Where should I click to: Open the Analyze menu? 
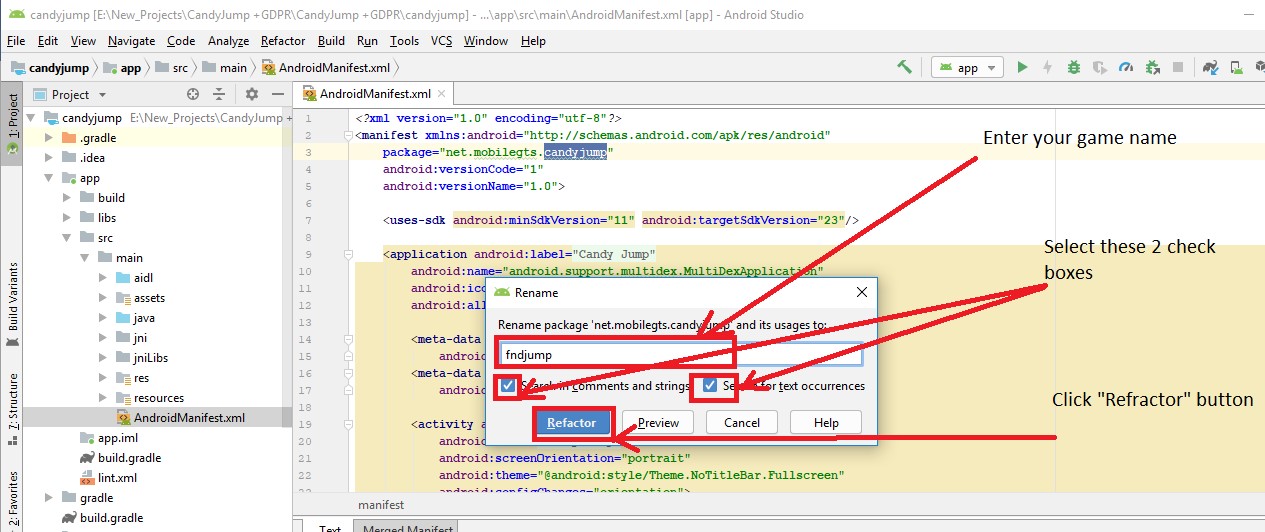(228, 41)
